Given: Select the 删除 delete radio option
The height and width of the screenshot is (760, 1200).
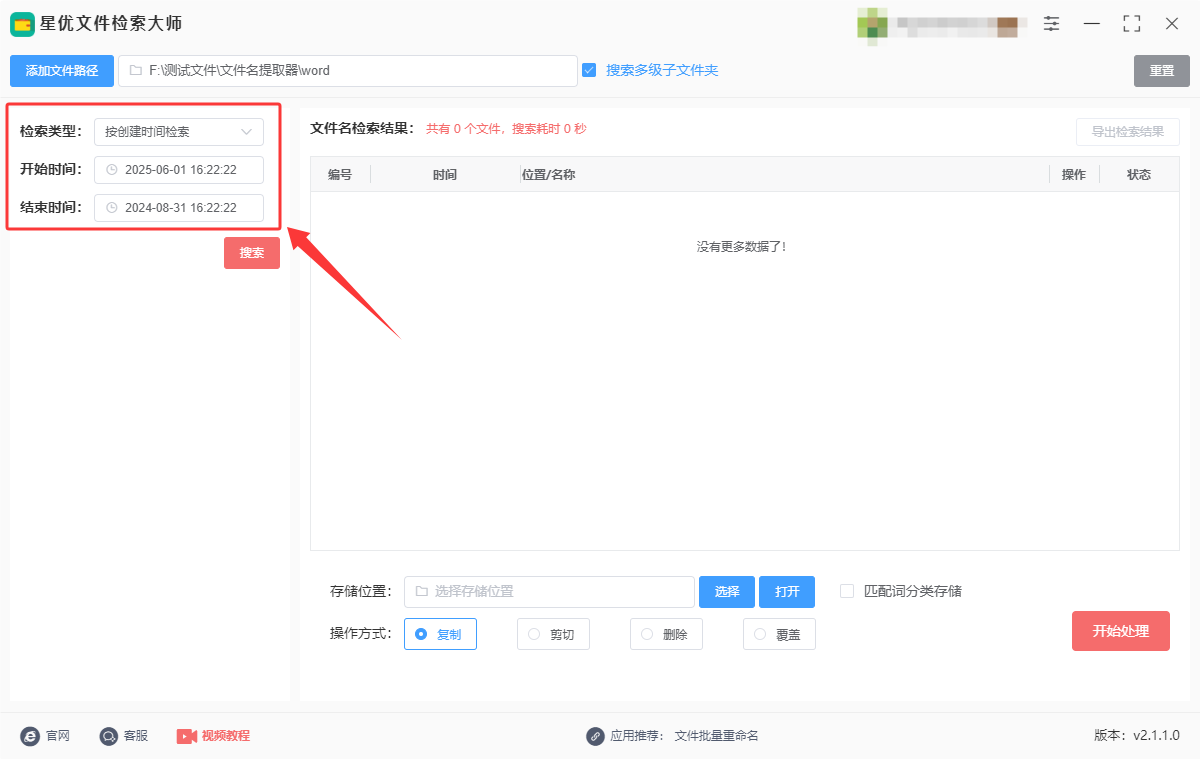Looking at the screenshot, I should 666,634.
